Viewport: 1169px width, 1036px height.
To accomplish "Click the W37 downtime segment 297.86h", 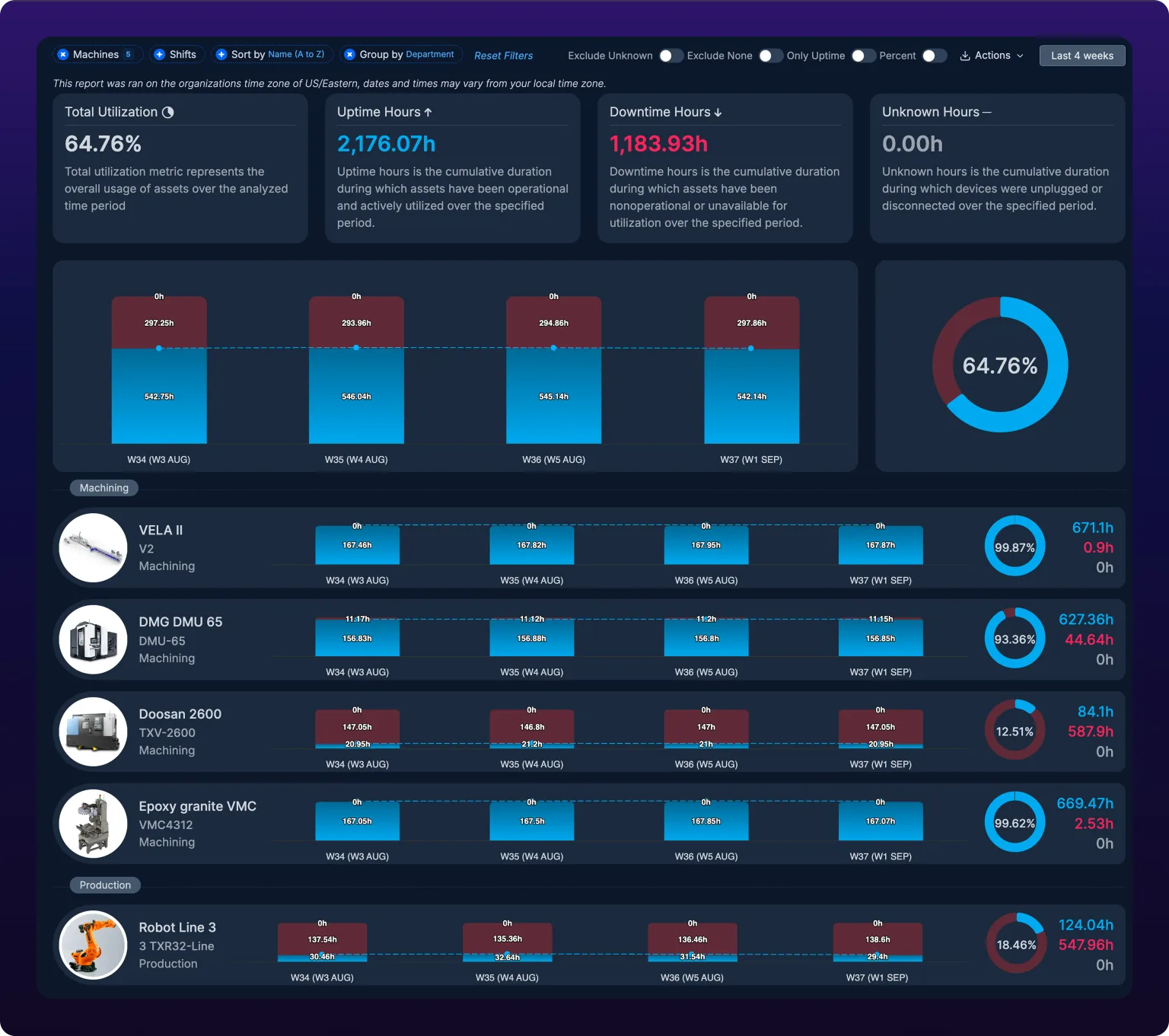I will [751, 323].
